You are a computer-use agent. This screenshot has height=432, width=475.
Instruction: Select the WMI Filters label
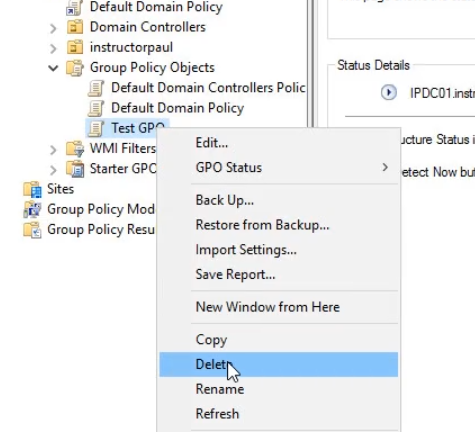coord(123,149)
